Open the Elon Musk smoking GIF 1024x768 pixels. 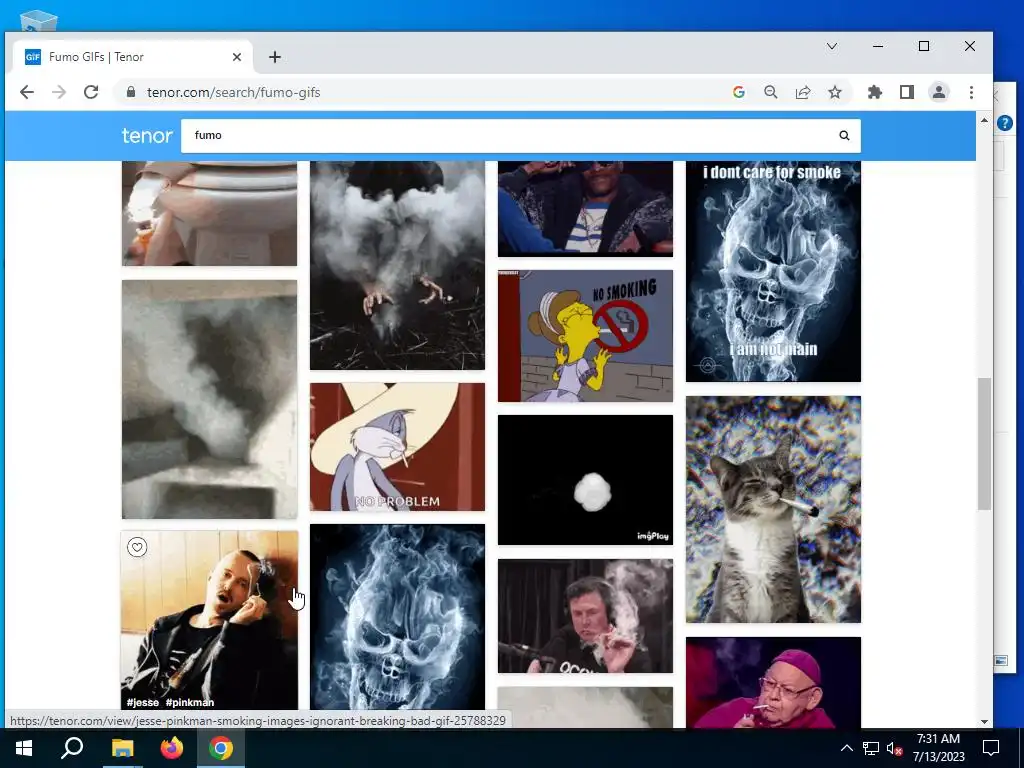[x=585, y=616]
